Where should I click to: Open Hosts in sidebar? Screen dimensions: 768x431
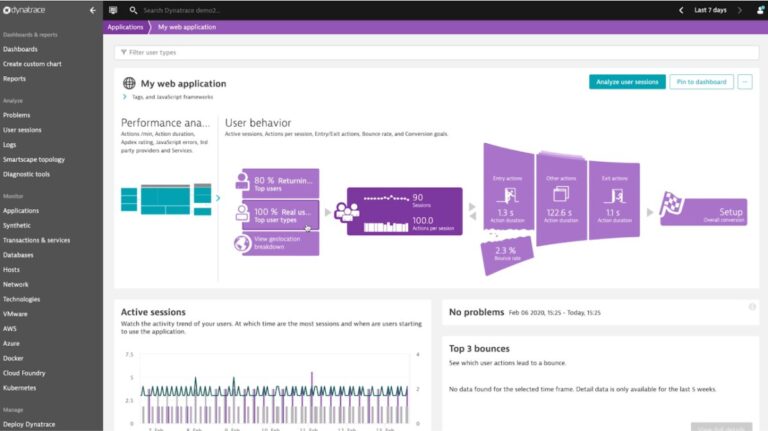11,269
